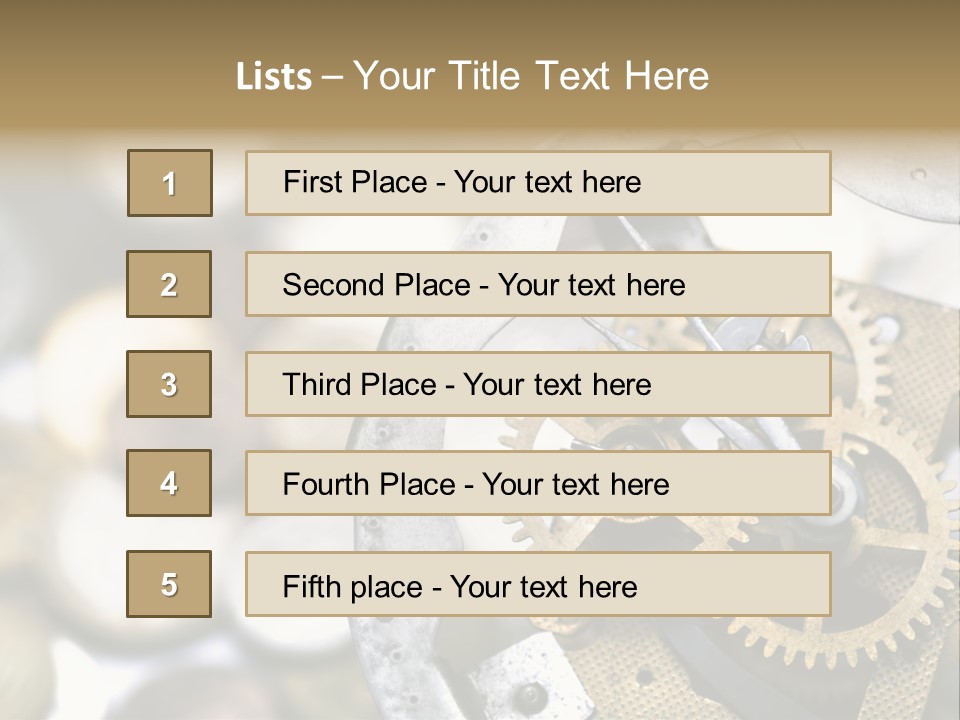
Task: Click the word 'Fourth' in the list
Action: pyautogui.click(x=326, y=485)
